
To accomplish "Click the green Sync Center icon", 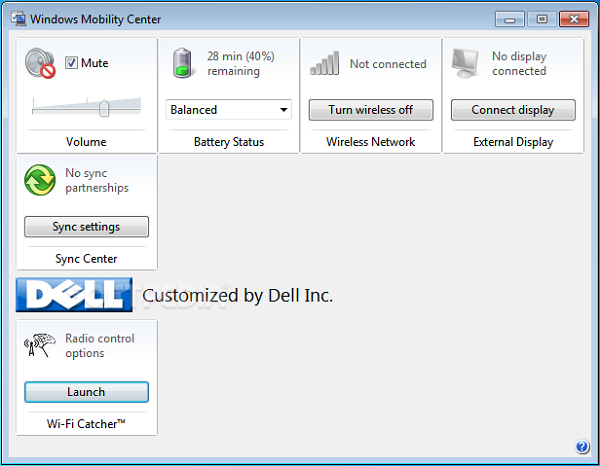I will coord(41,181).
